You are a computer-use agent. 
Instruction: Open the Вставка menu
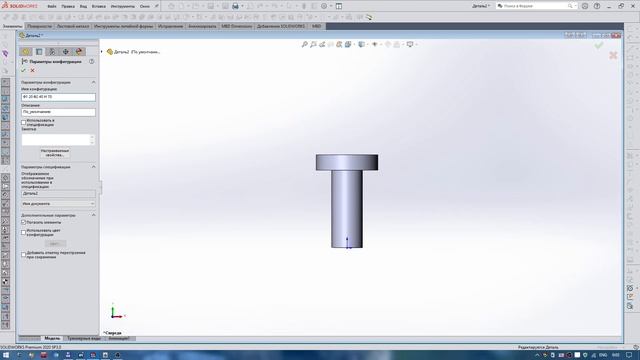(x=98, y=7)
